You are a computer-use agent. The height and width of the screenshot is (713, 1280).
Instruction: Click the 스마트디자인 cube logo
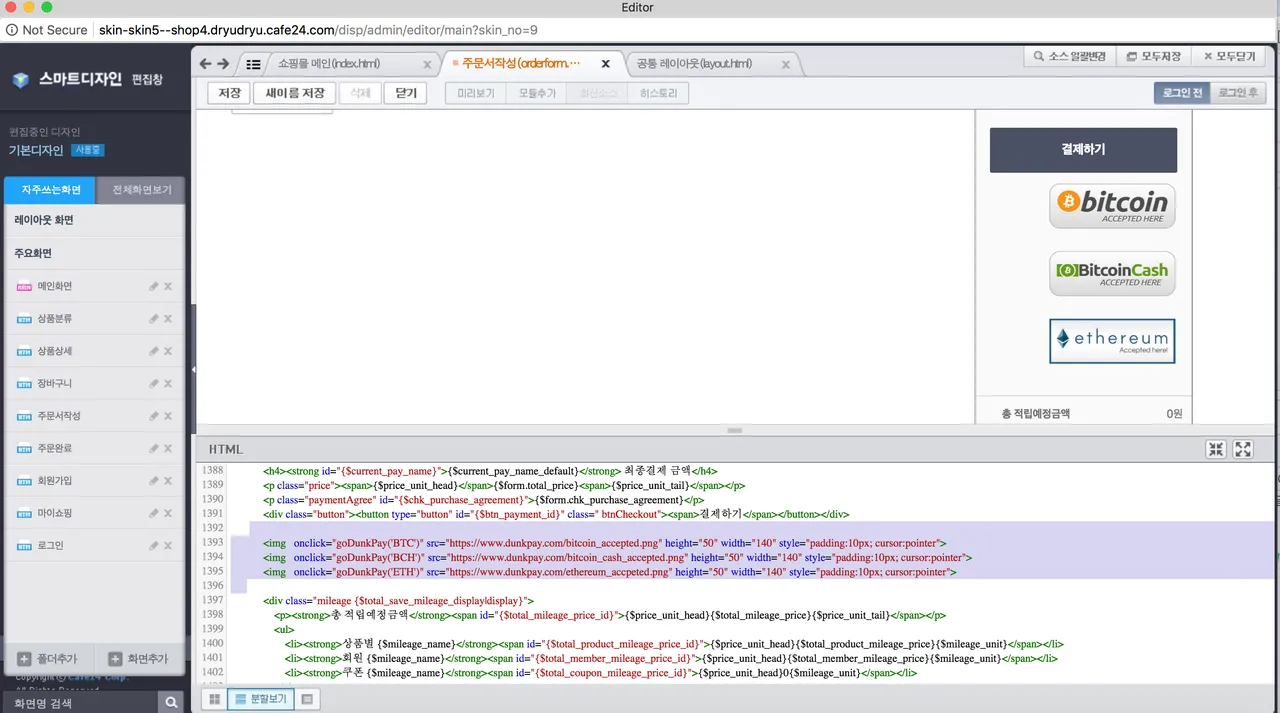pyautogui.click(x=21, y=80)
